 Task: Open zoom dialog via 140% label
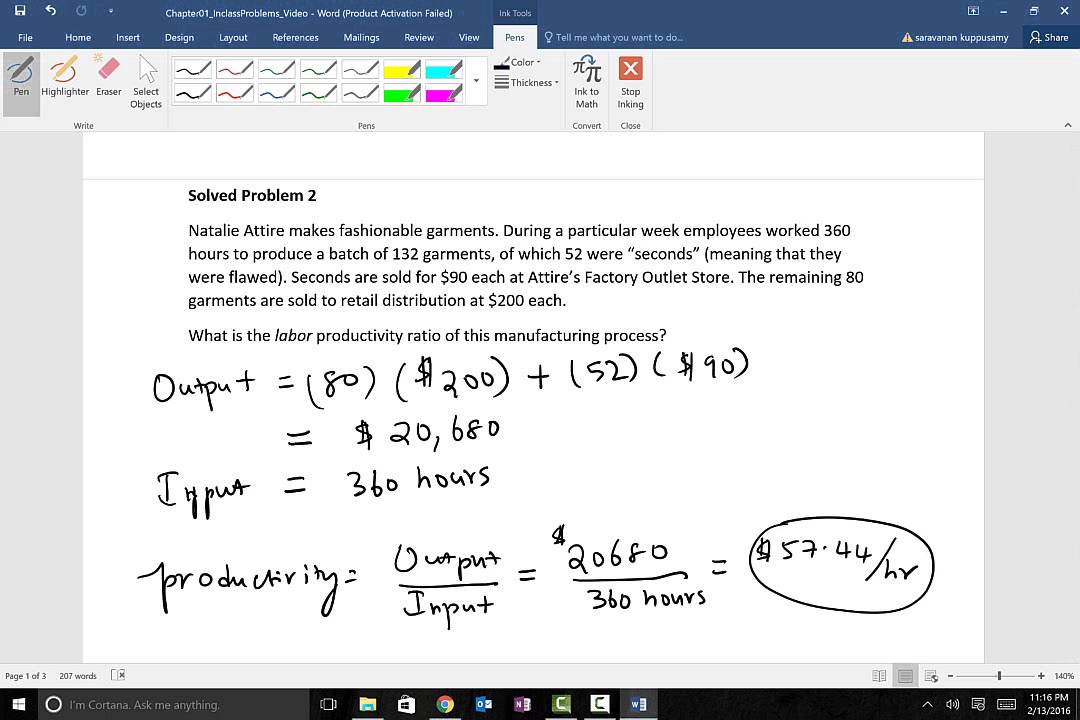tap(1064, 676)
